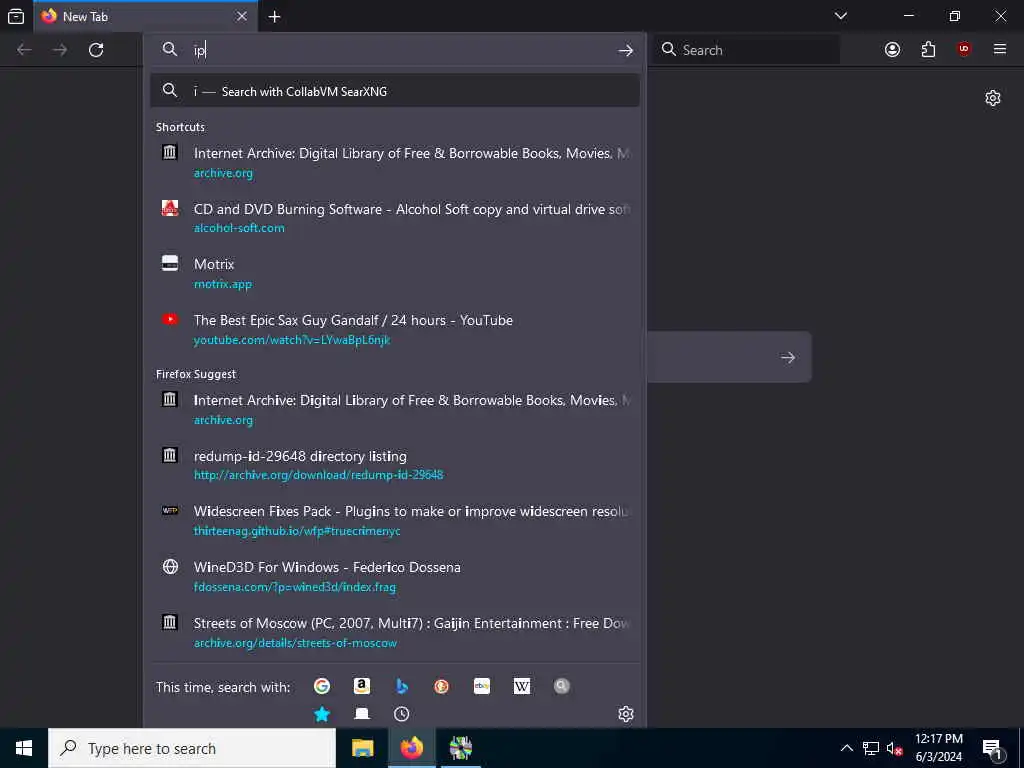Open the network status tray icon
Screen dimensions: 1024x768
(871, 748)
